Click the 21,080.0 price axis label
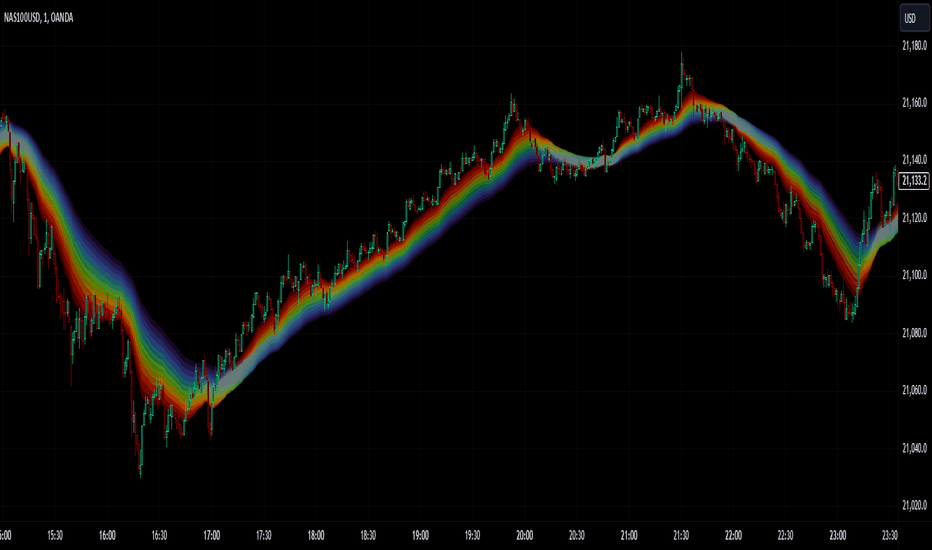This screenshot has height=550, width=932. [x=914, y=333]
